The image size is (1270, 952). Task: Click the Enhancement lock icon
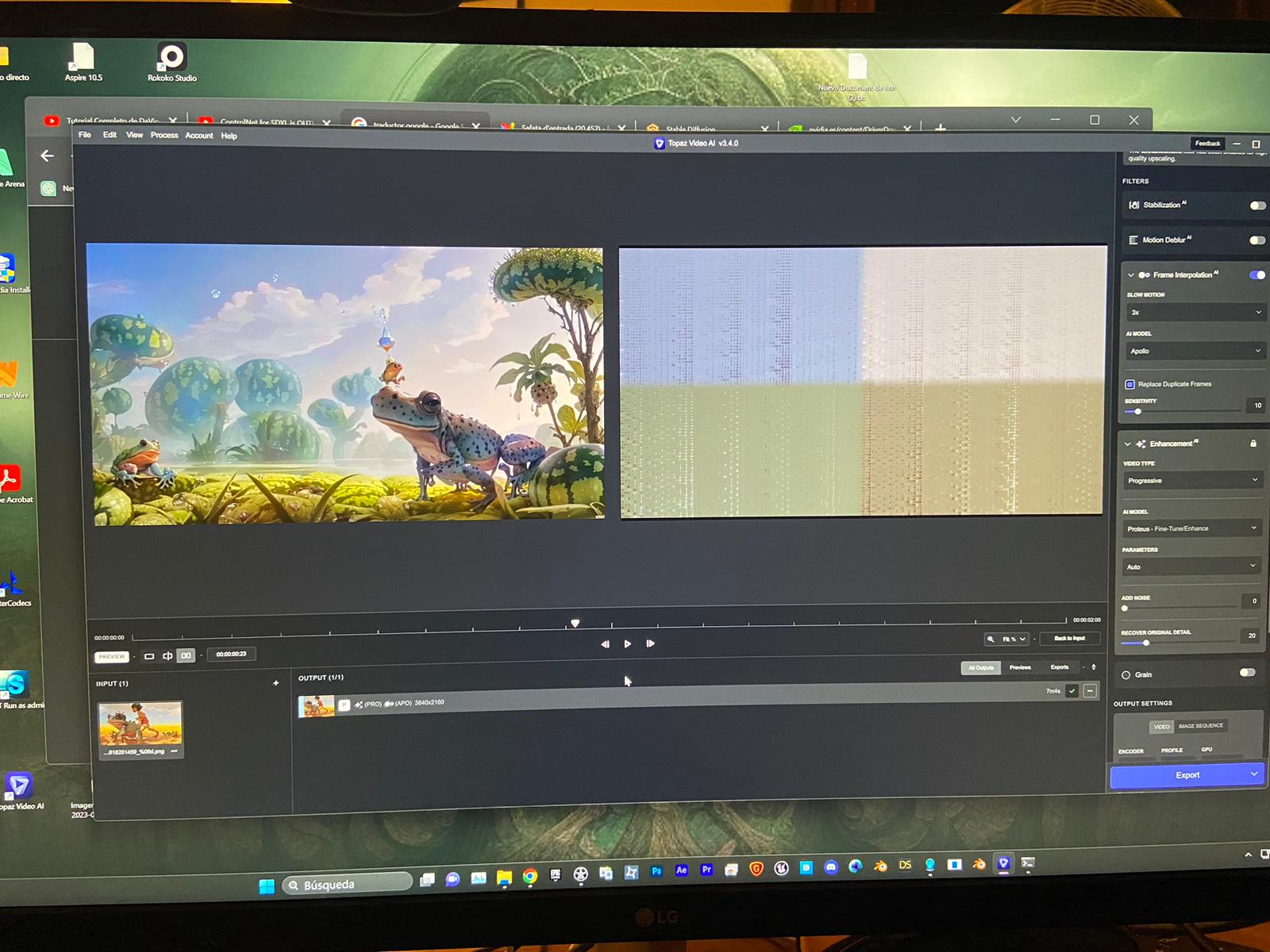[1253, 443]
